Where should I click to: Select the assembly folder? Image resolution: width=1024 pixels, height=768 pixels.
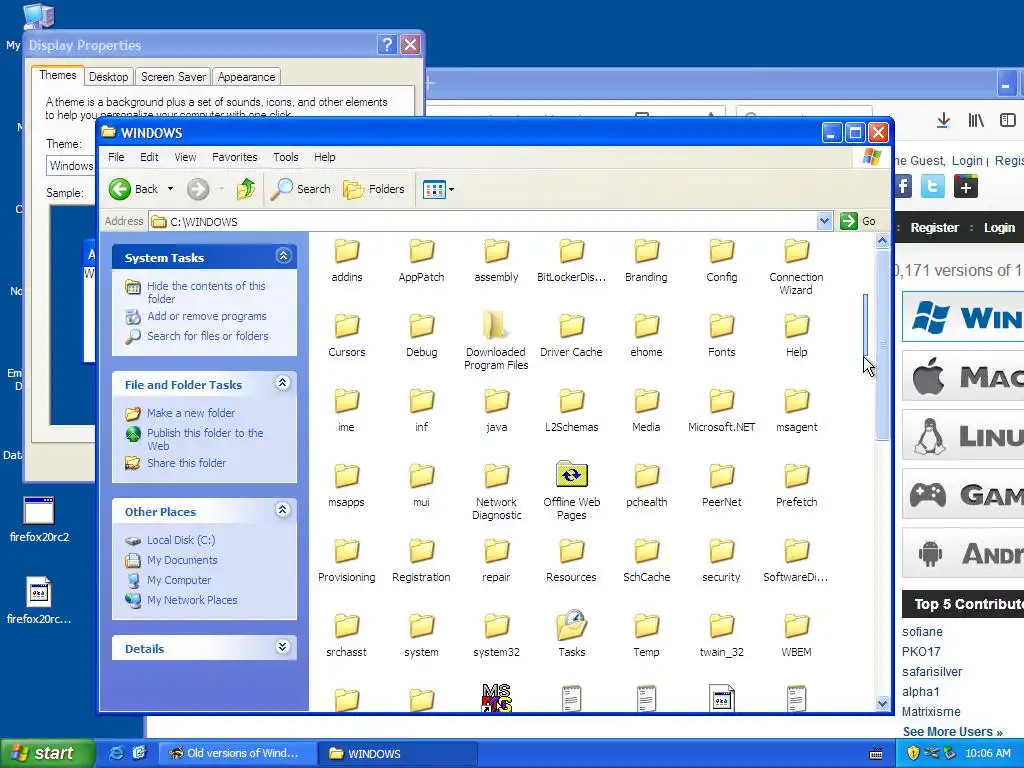click(496, 261)
